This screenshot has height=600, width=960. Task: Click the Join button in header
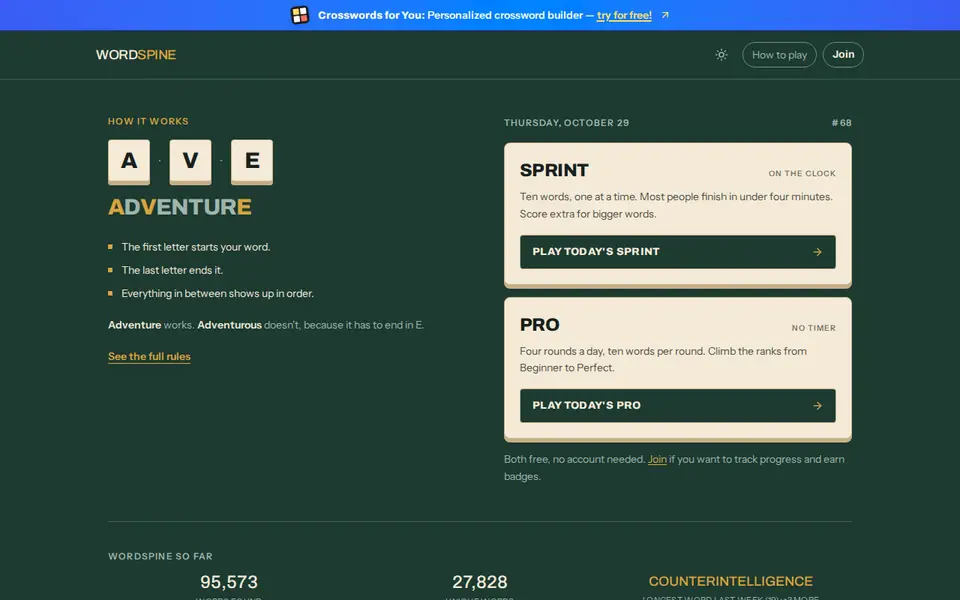(x=842, y=54)
